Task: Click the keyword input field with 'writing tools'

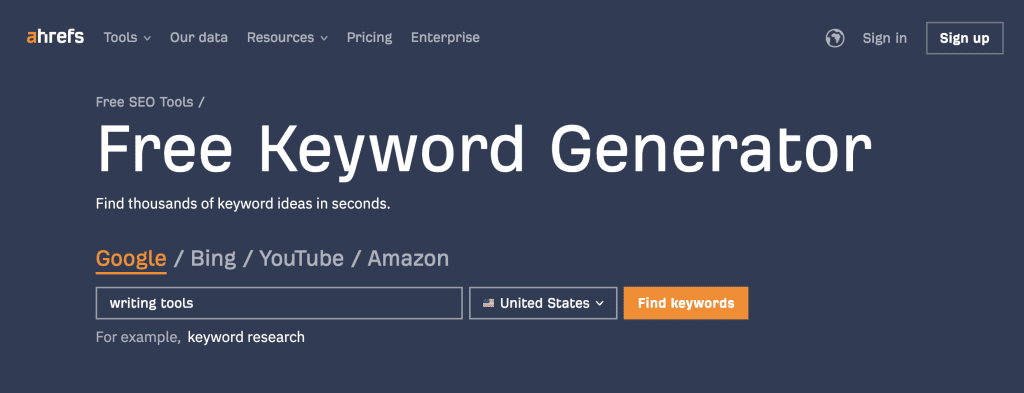Action: 279,303
